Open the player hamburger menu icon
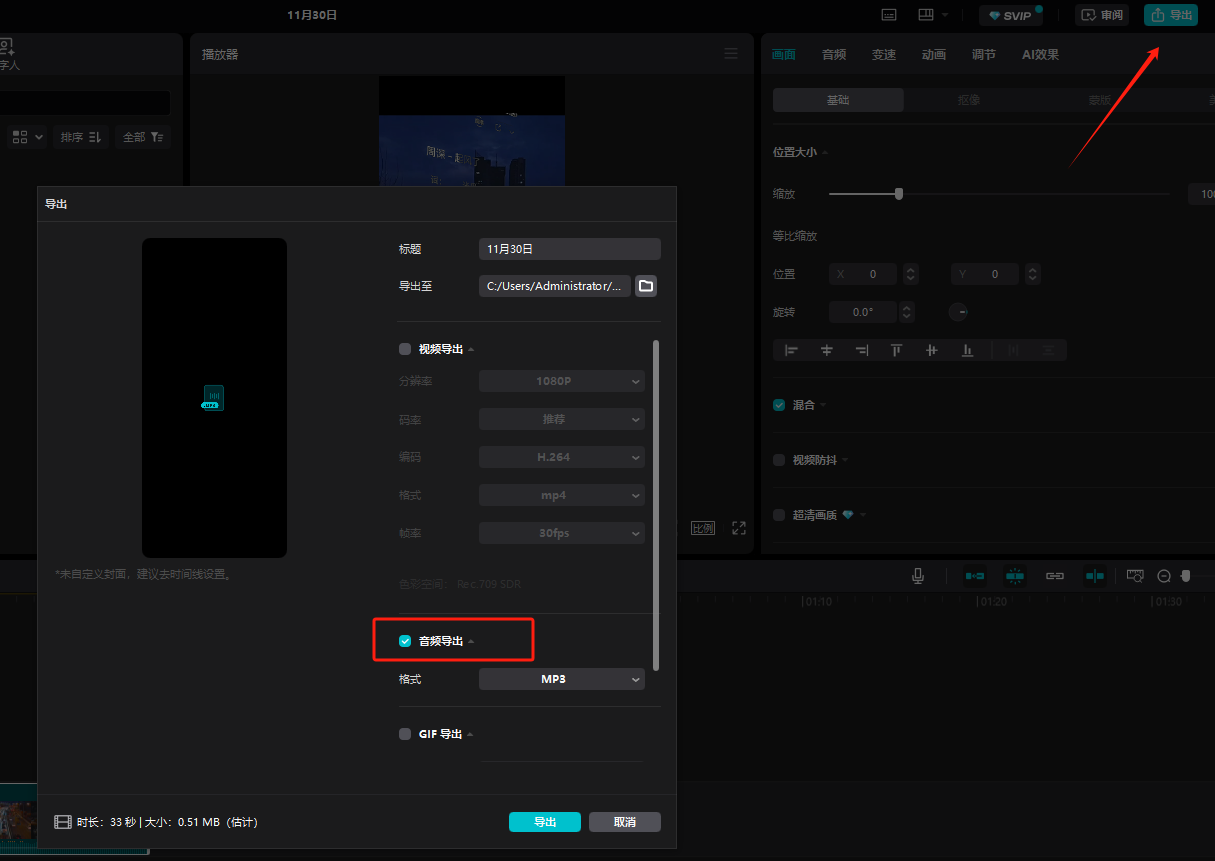The height and width of the screenshot is (861, 1215). tap(731, 54)
